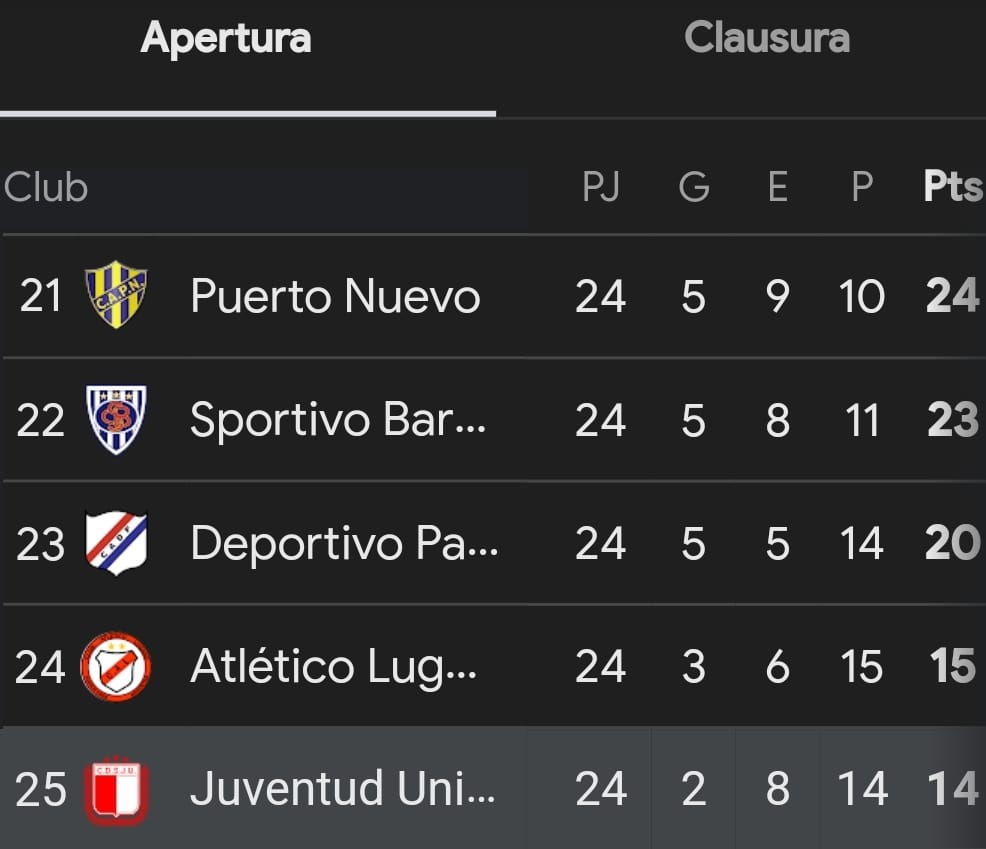Image resolution: width=986 pixels, height=849 pixels.
Task: Select the Deportivo Pa... team name
Action: tap(343, 543)
